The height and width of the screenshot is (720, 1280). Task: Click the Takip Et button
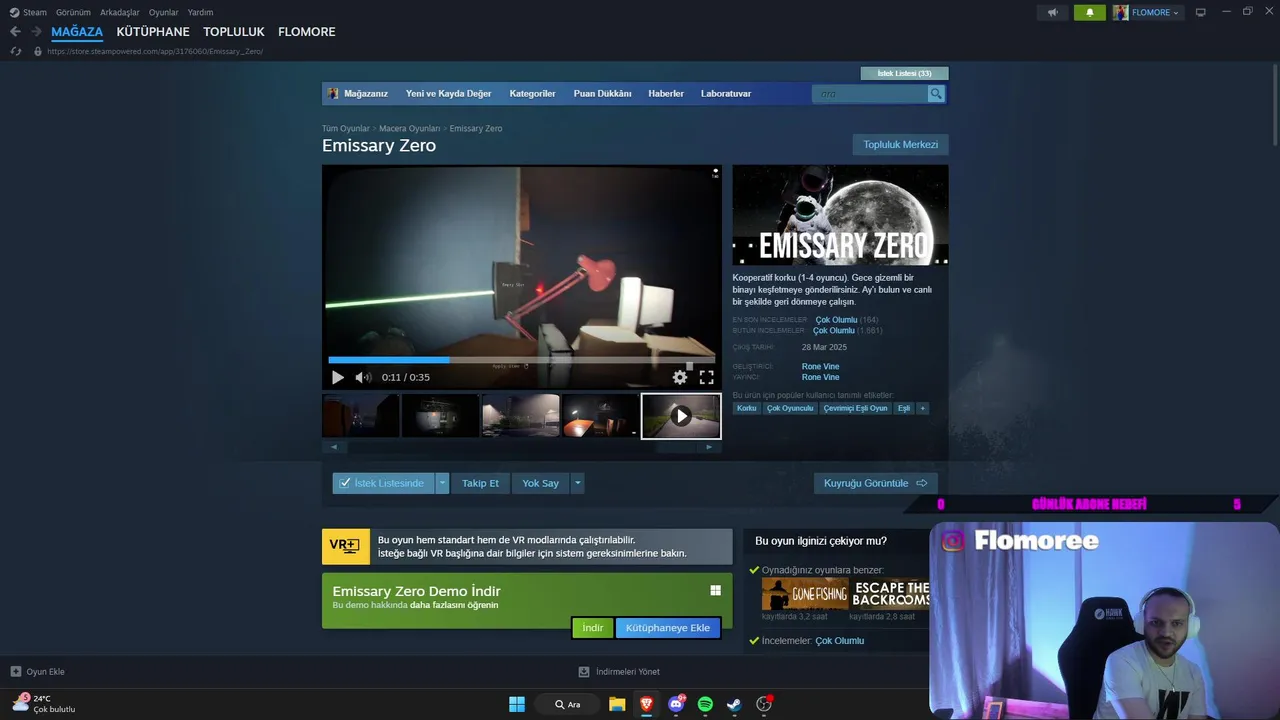480,483
